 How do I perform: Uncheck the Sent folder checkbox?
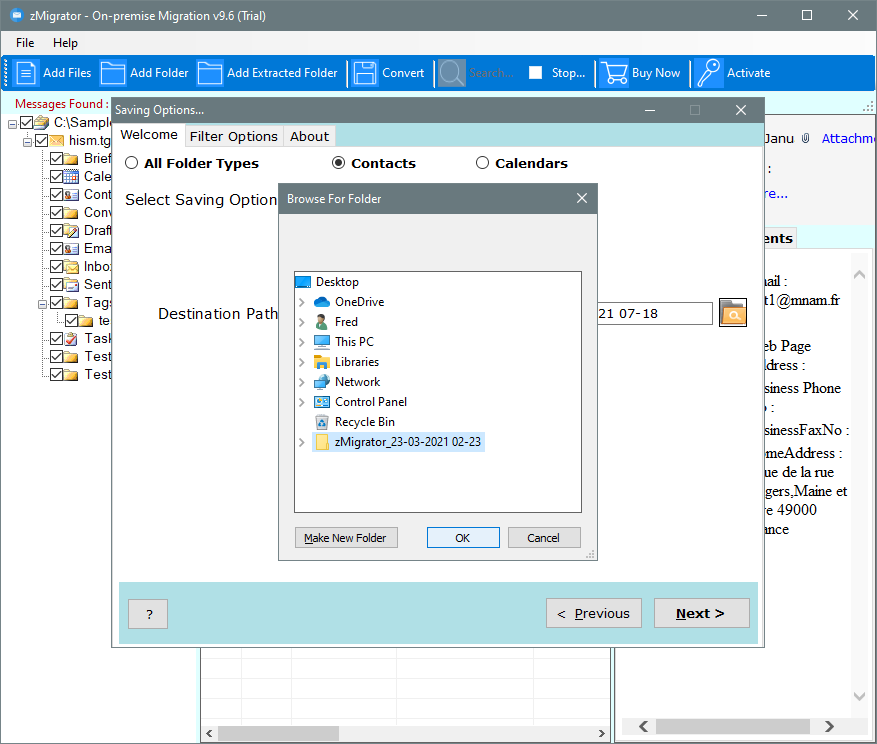pyautogui.click(x=56, y=284)
